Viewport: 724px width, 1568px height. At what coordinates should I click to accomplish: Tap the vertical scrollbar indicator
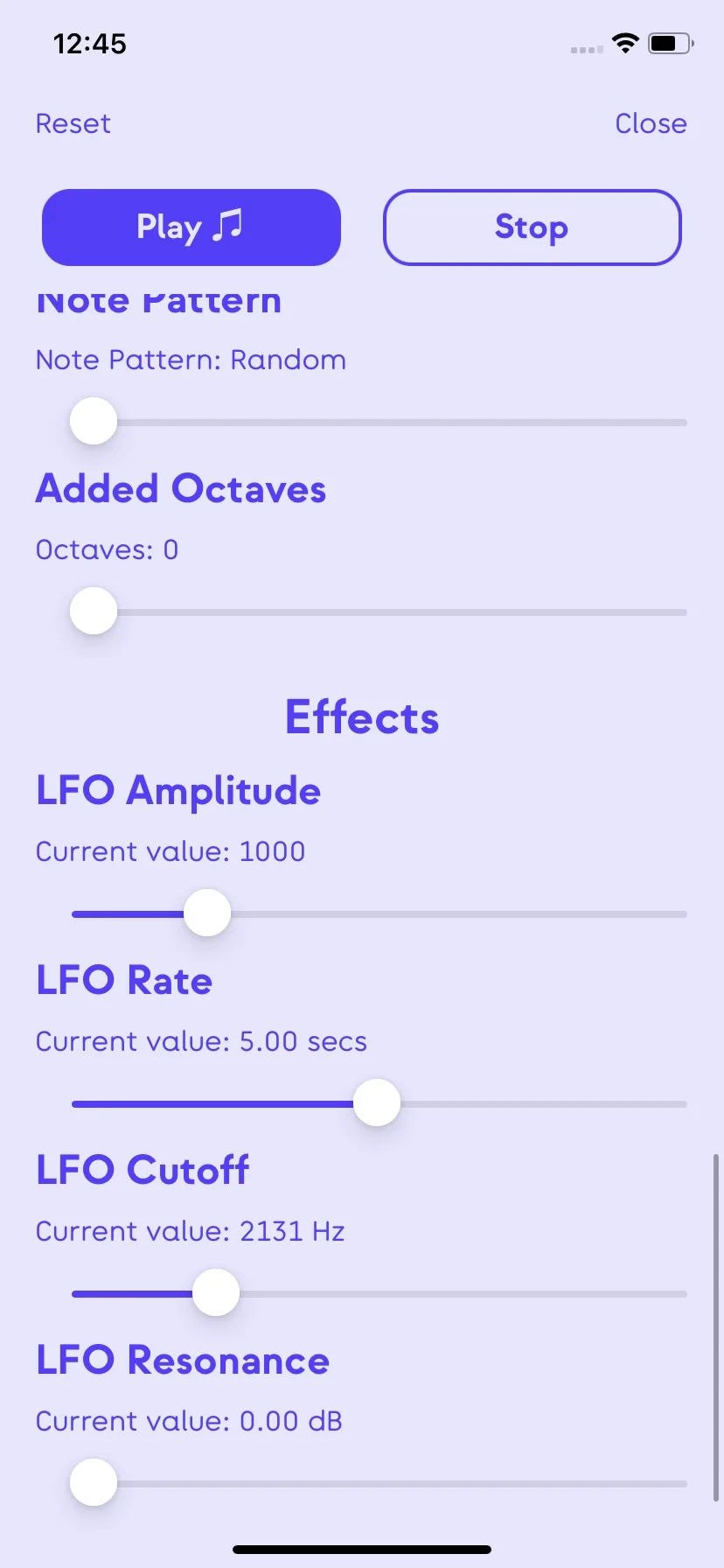click(716, 1327)
